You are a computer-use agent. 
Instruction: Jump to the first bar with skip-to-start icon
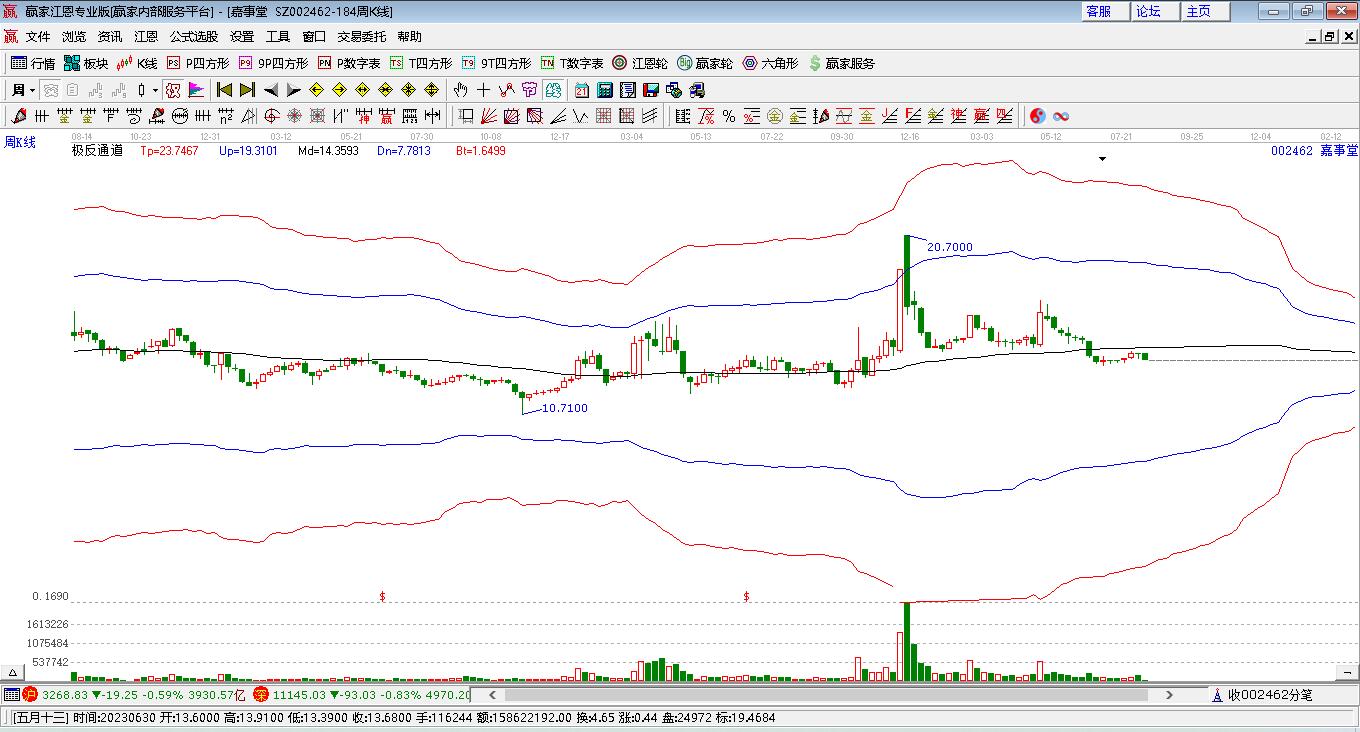(225, 90)
